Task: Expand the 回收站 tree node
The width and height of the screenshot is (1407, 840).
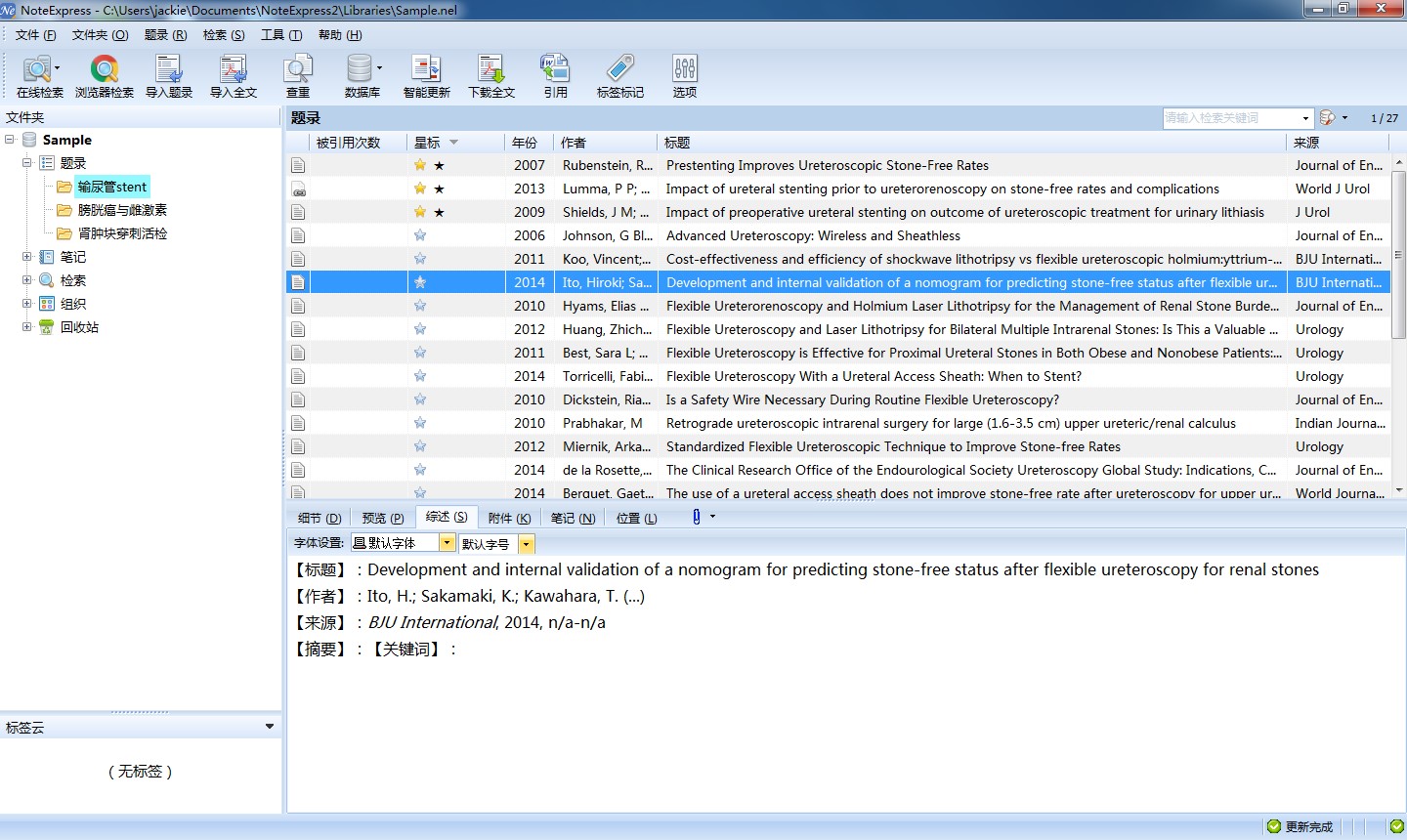Action: point(27,327)
